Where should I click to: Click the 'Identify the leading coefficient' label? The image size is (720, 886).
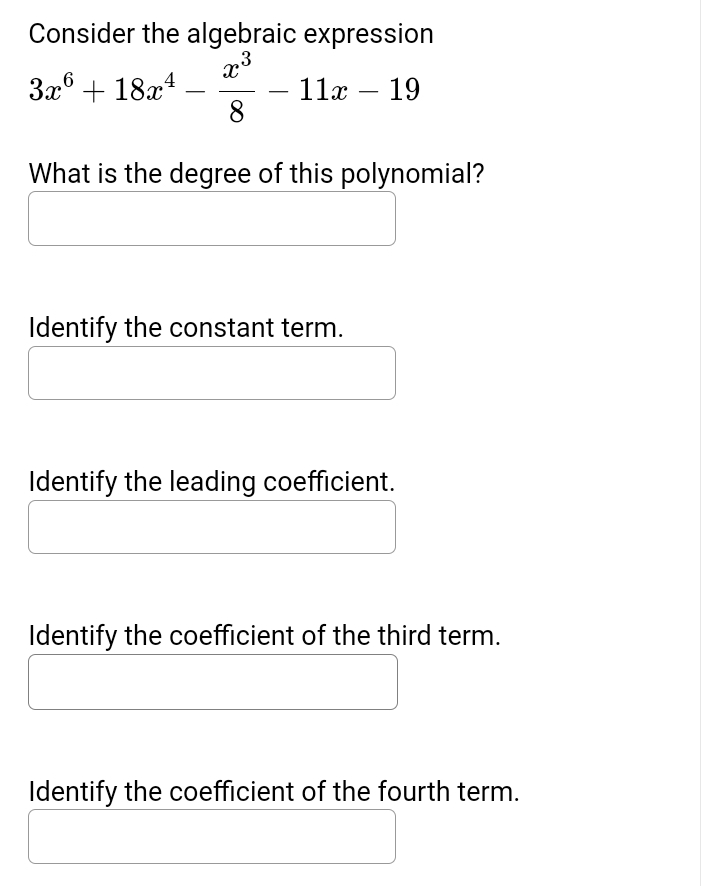212,481
